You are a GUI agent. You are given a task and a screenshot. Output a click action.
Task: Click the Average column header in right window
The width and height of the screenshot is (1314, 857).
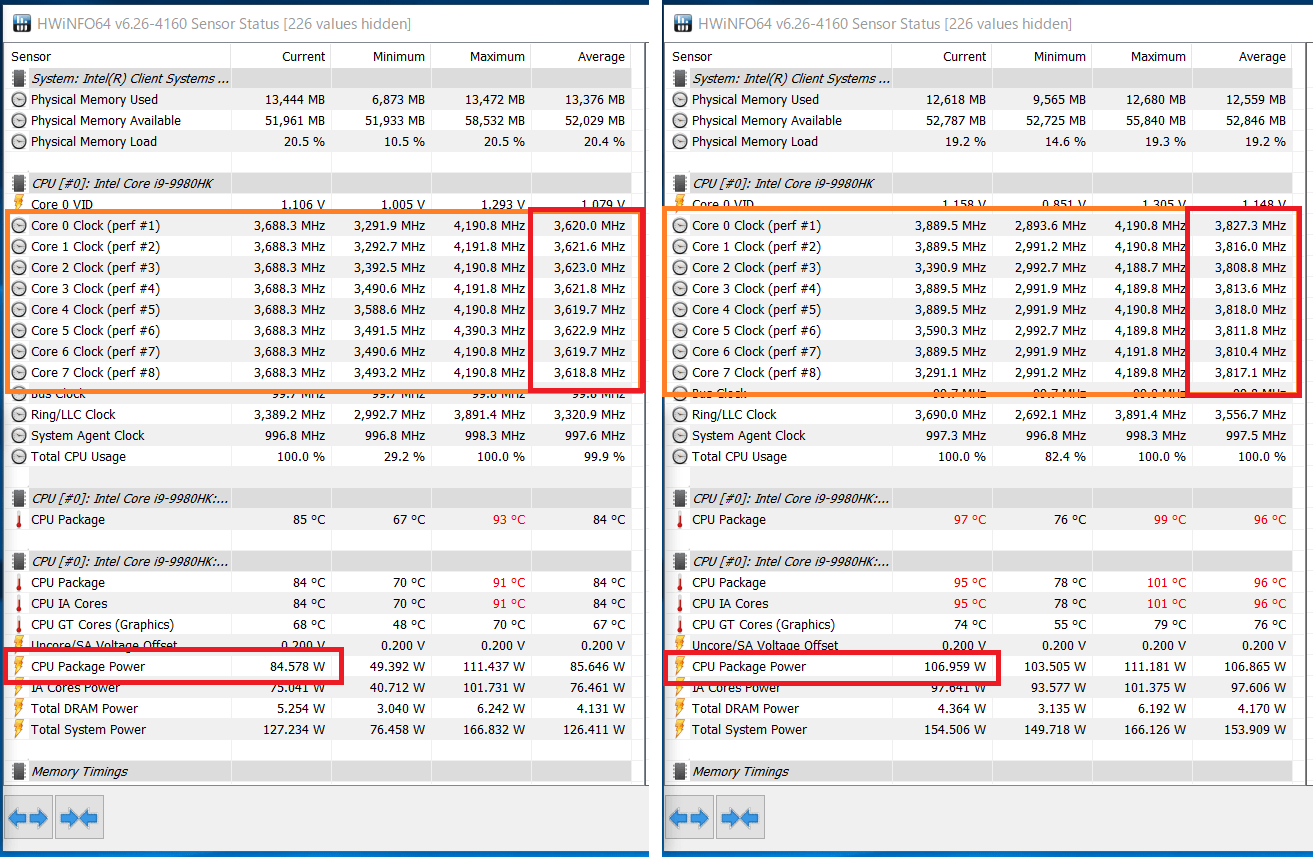coord(1242,57)
